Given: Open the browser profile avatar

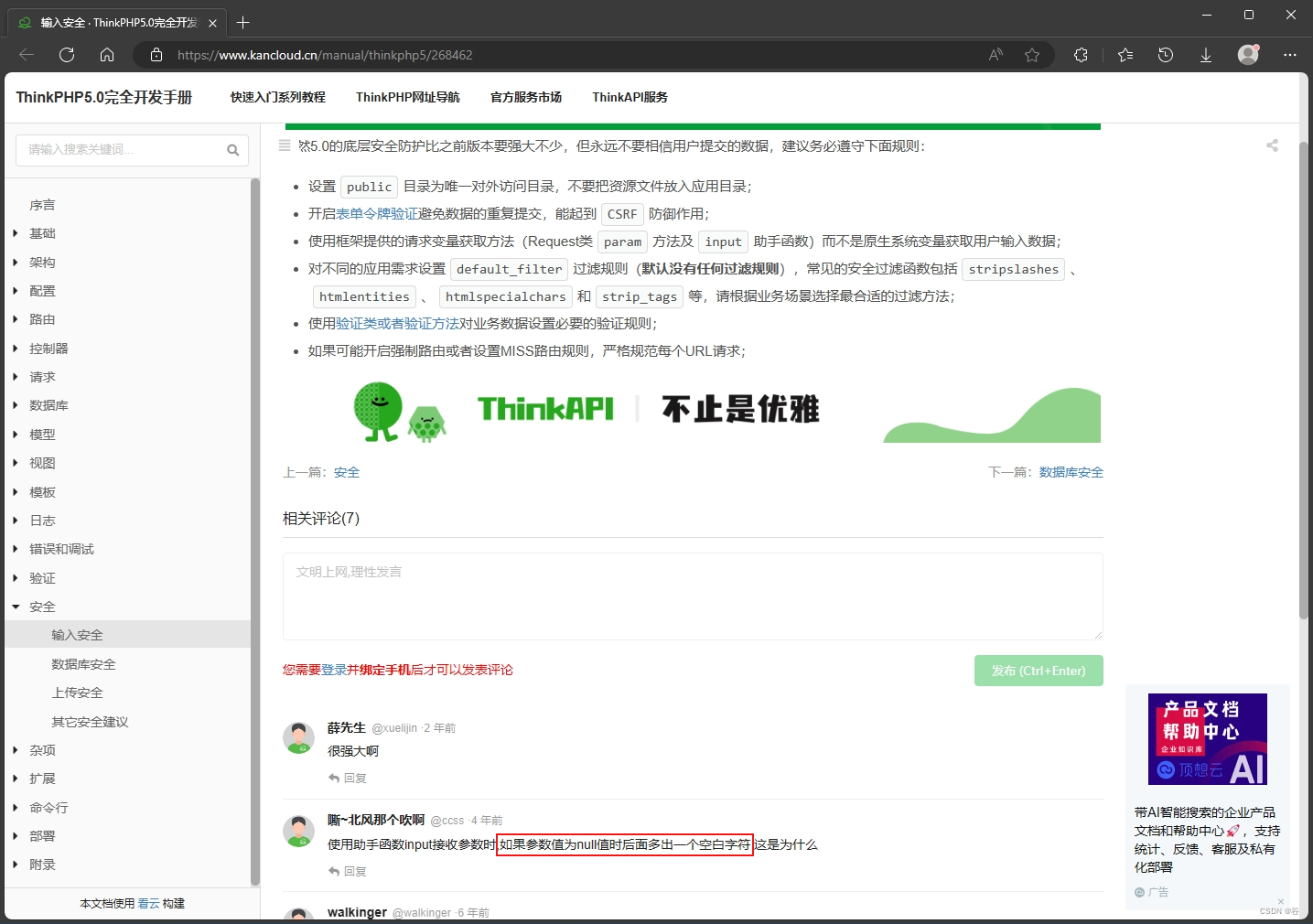Looking at the screenshot, I should pos(1246,55).
